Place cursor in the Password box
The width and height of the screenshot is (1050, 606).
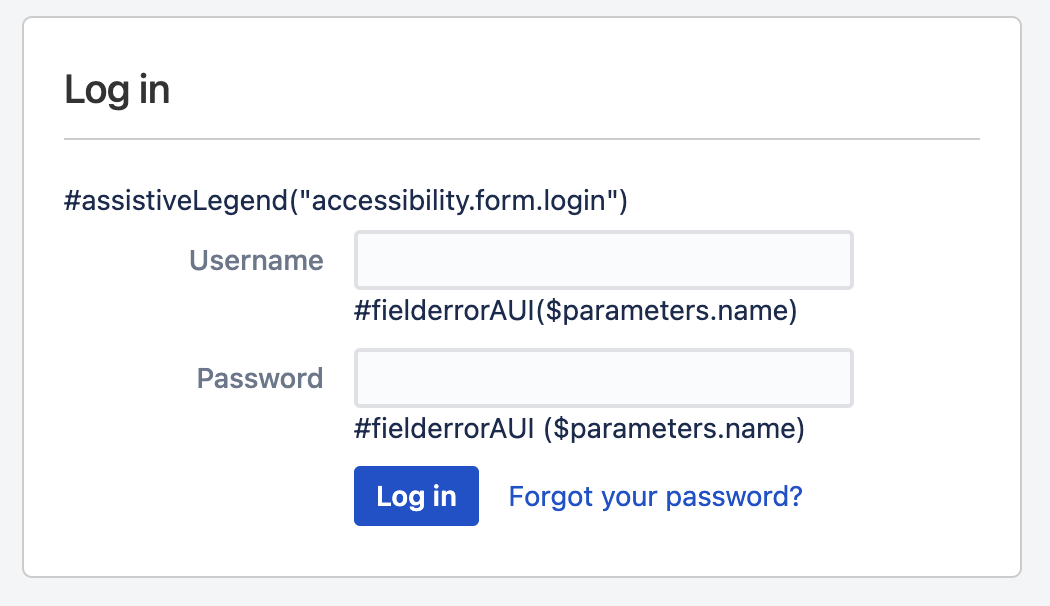tap(603, 378)
